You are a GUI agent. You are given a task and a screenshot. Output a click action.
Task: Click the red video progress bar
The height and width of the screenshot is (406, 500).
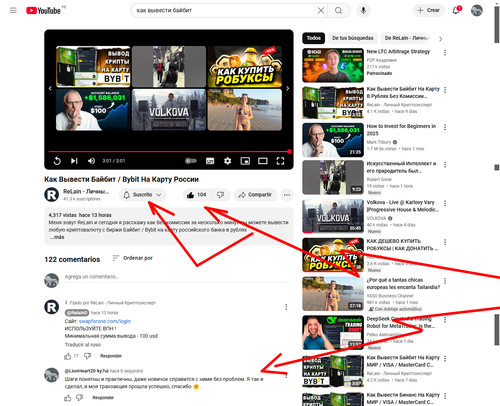coord(169,152)
